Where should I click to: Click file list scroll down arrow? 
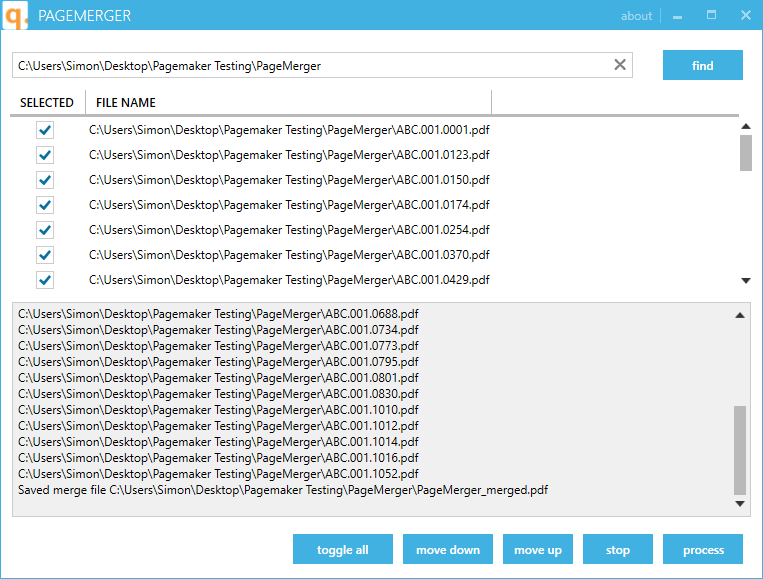[745, 280]
